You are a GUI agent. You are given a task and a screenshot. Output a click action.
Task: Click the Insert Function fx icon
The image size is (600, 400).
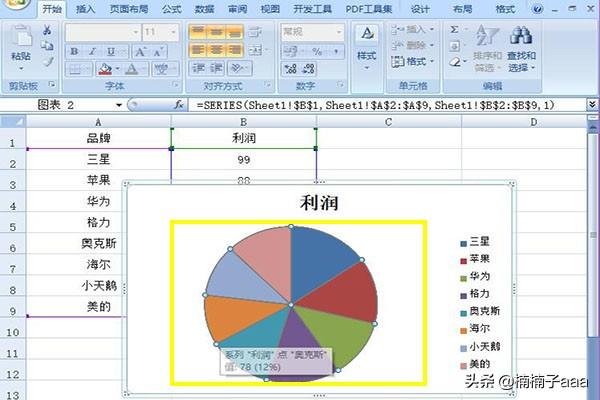pos(179,104)
